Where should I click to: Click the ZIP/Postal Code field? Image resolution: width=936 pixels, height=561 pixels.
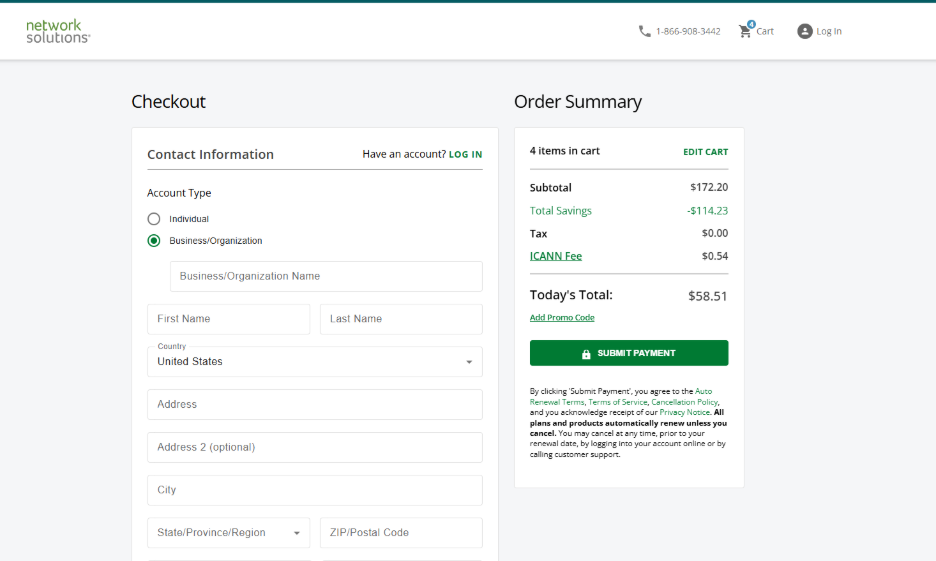pyautogui.click(x=401, y=533)
